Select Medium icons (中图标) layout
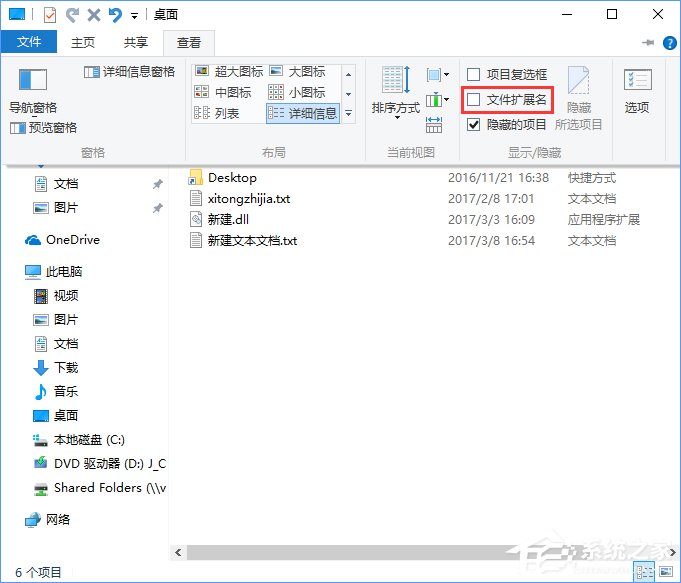This screenshot has height=583, width=681. click(223, 92)
